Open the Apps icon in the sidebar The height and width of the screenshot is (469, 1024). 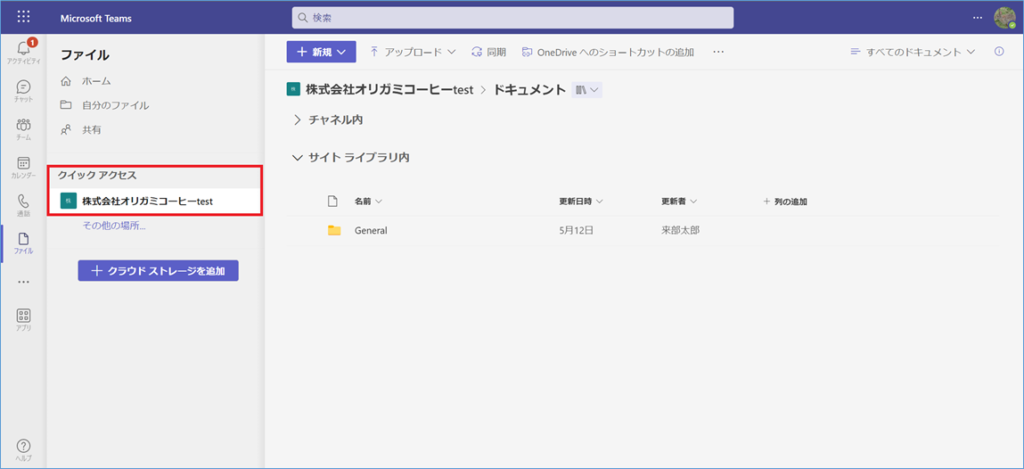[x=23, y=318]
